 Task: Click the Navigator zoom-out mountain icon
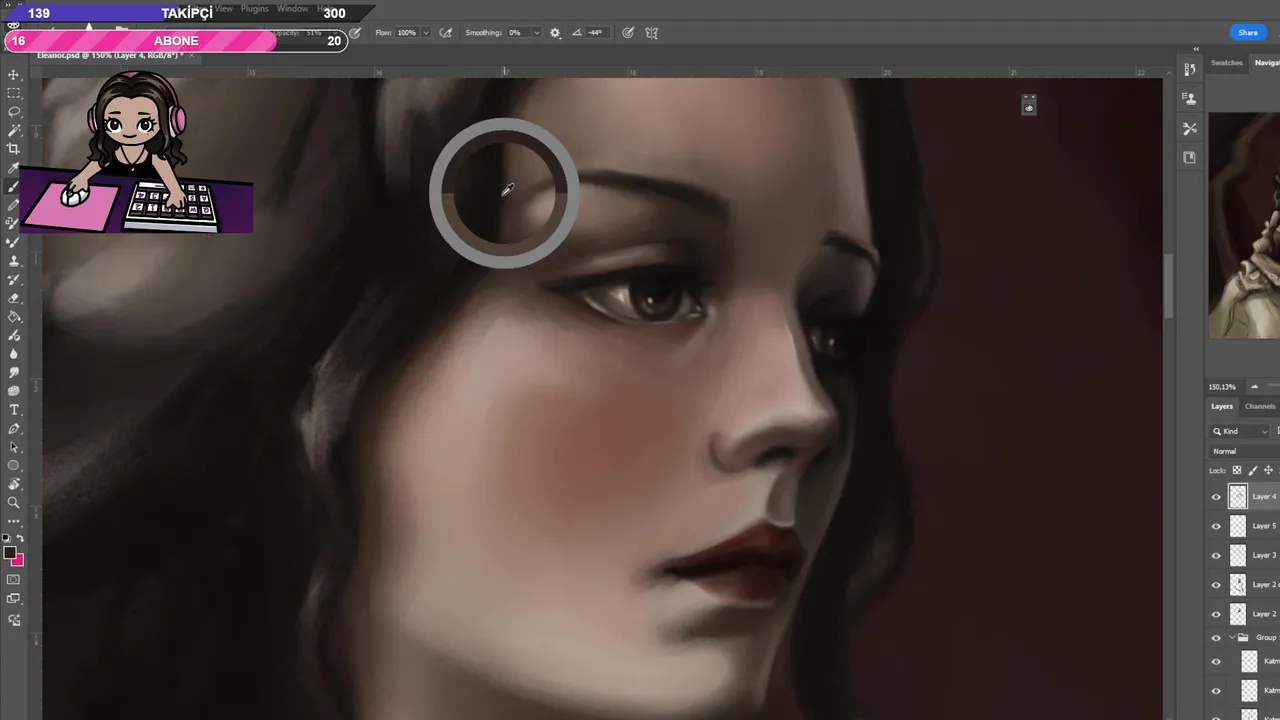tap(1256, 387)
